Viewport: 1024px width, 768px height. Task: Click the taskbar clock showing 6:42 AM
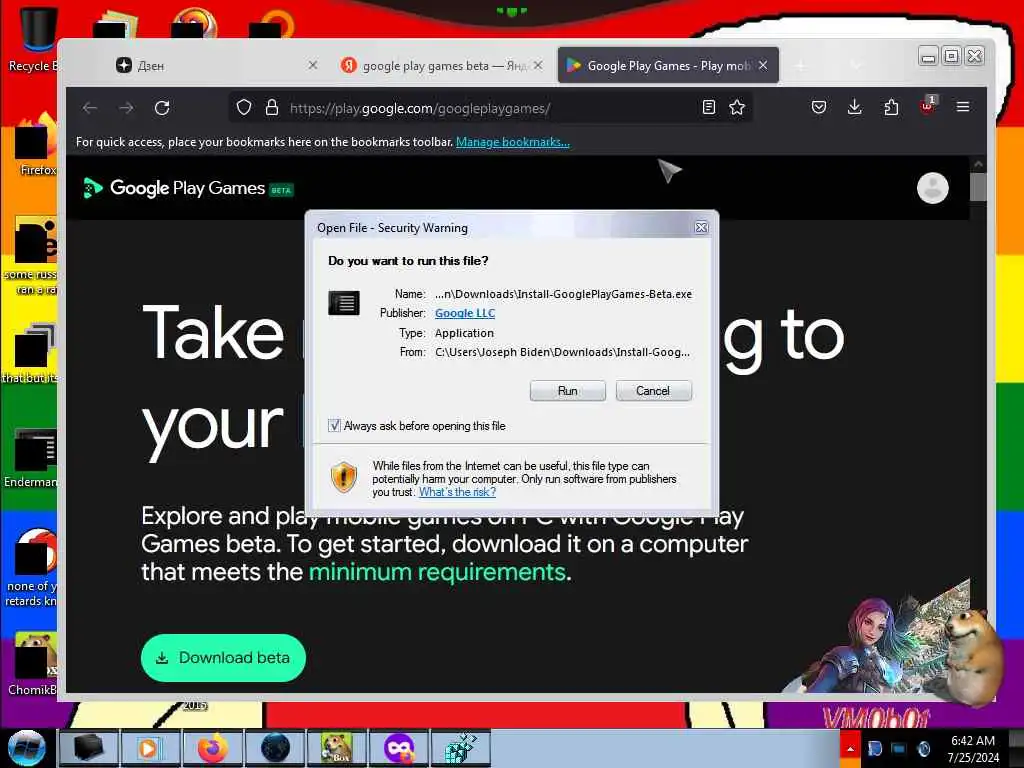click(x=972, y=749)
